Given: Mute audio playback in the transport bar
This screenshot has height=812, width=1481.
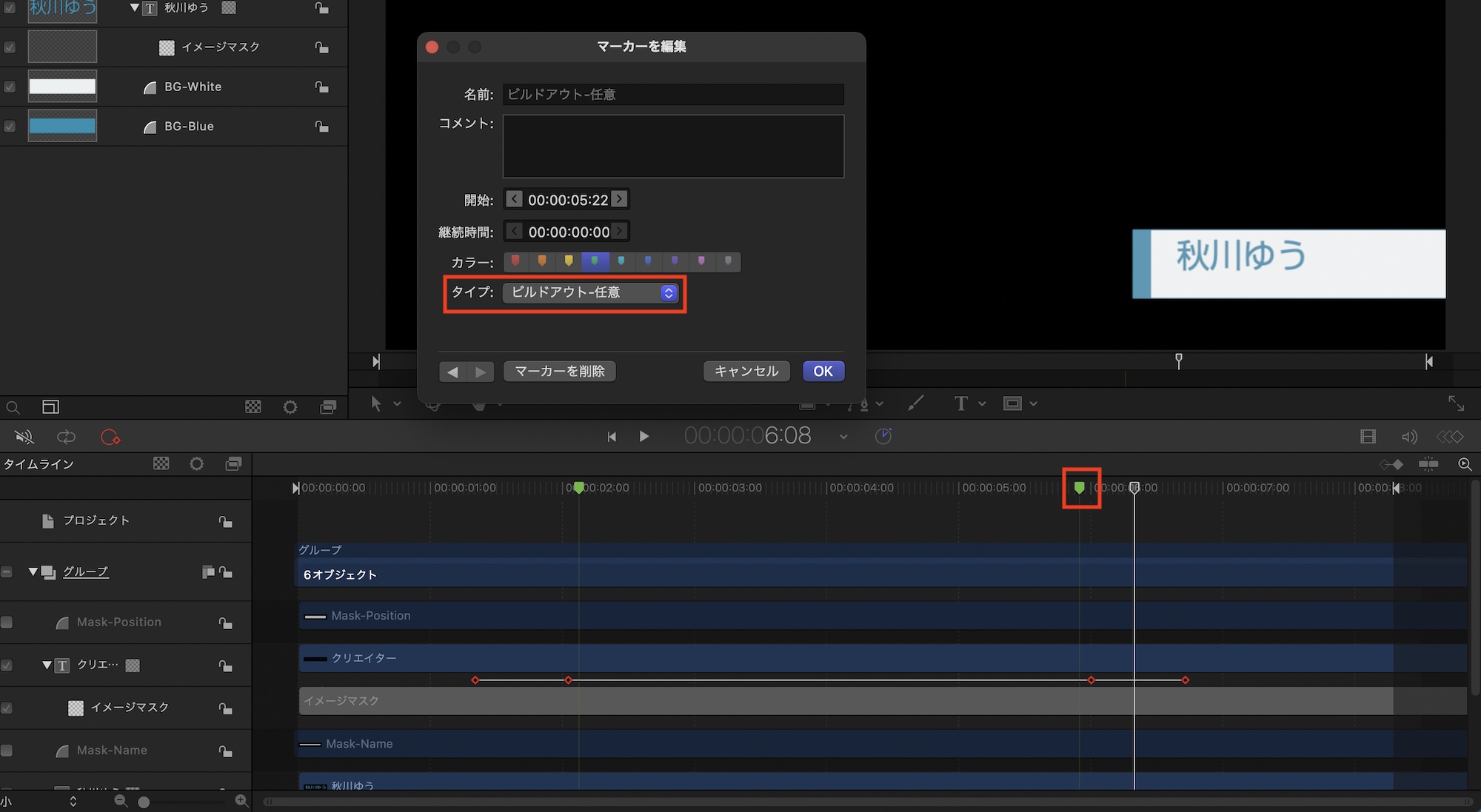Looking at the screenshot, I should coord(24,437).
